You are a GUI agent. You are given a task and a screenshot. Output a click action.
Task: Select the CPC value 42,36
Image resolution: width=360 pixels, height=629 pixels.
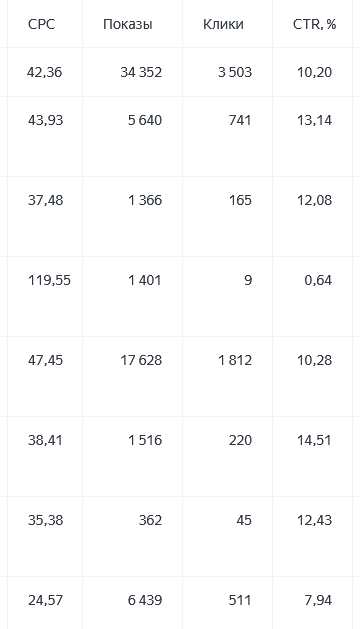pyautogui.click(x=45, y=72)
